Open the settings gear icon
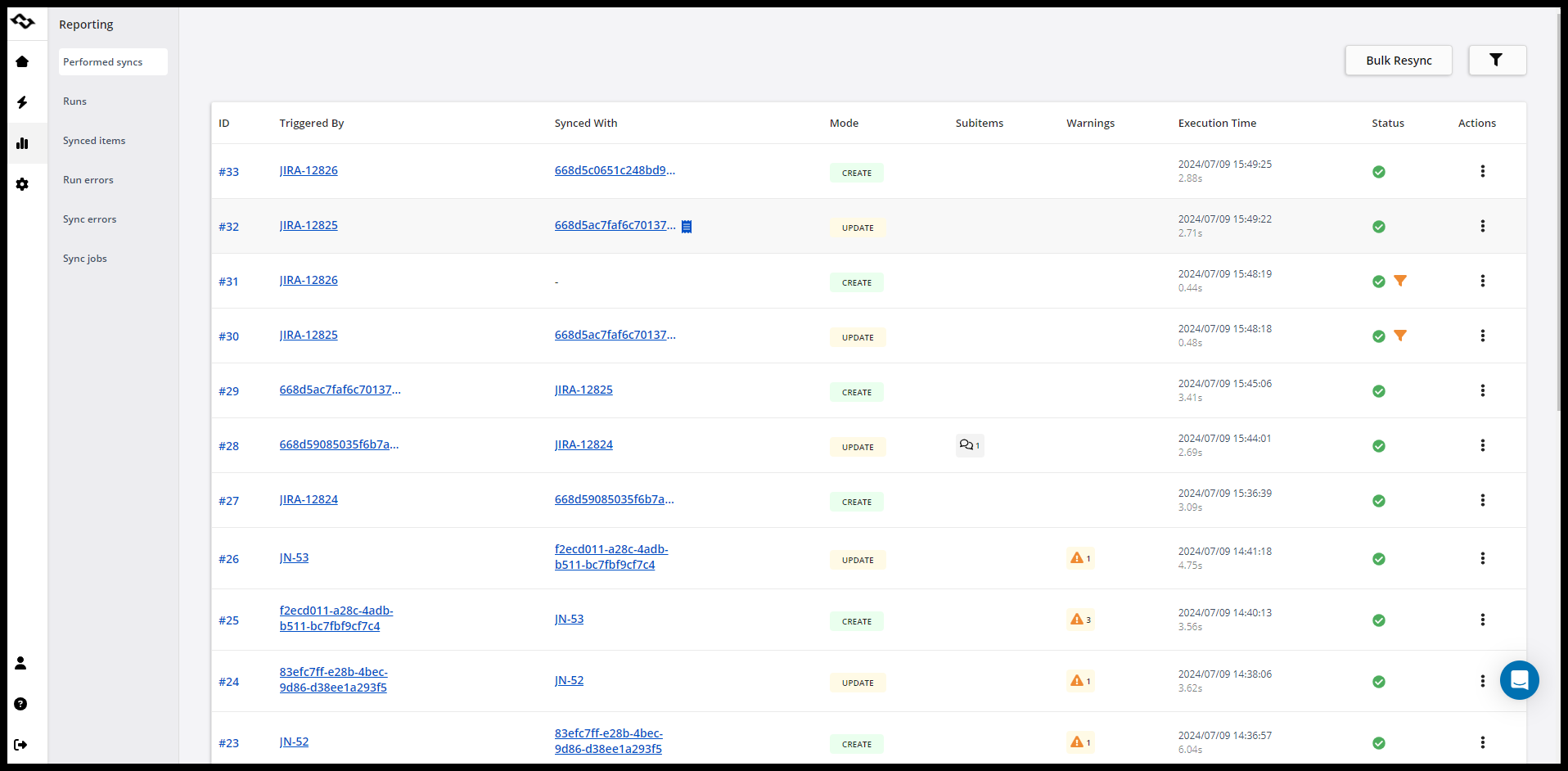 (22, 184)
